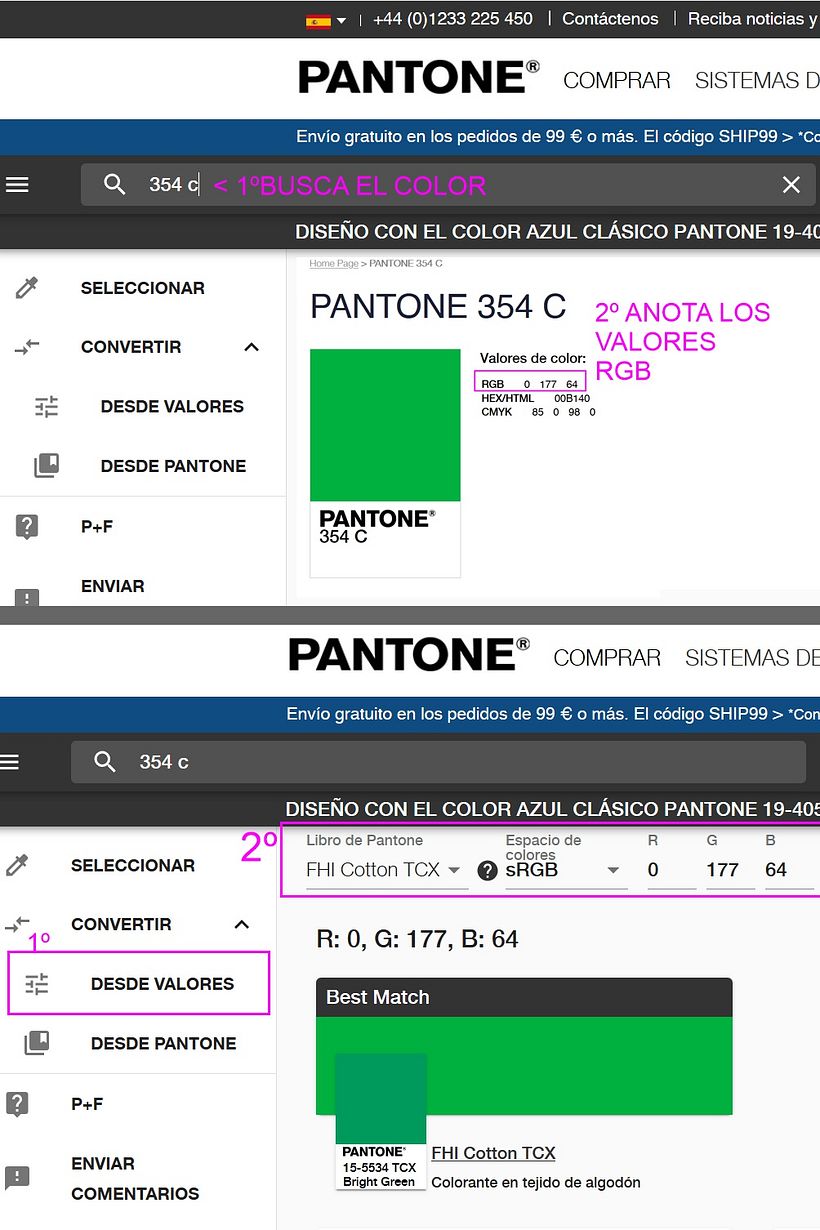820x1230 pixels.
Task: Click the PANTONE 354 C page heading
Action: pos(438,307)
